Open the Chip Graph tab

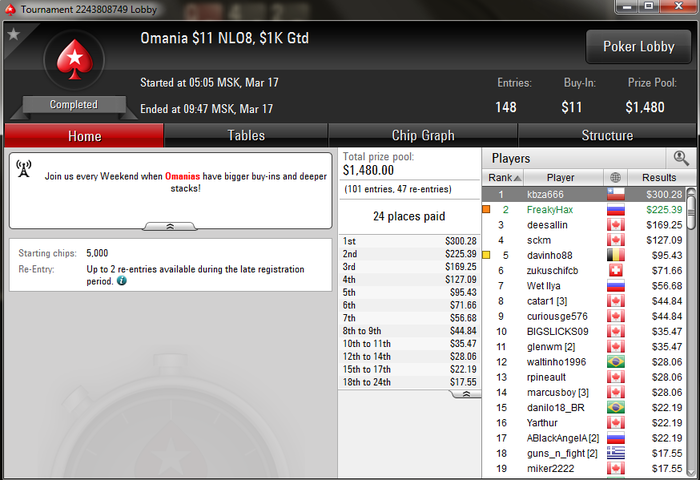(423, 135)
